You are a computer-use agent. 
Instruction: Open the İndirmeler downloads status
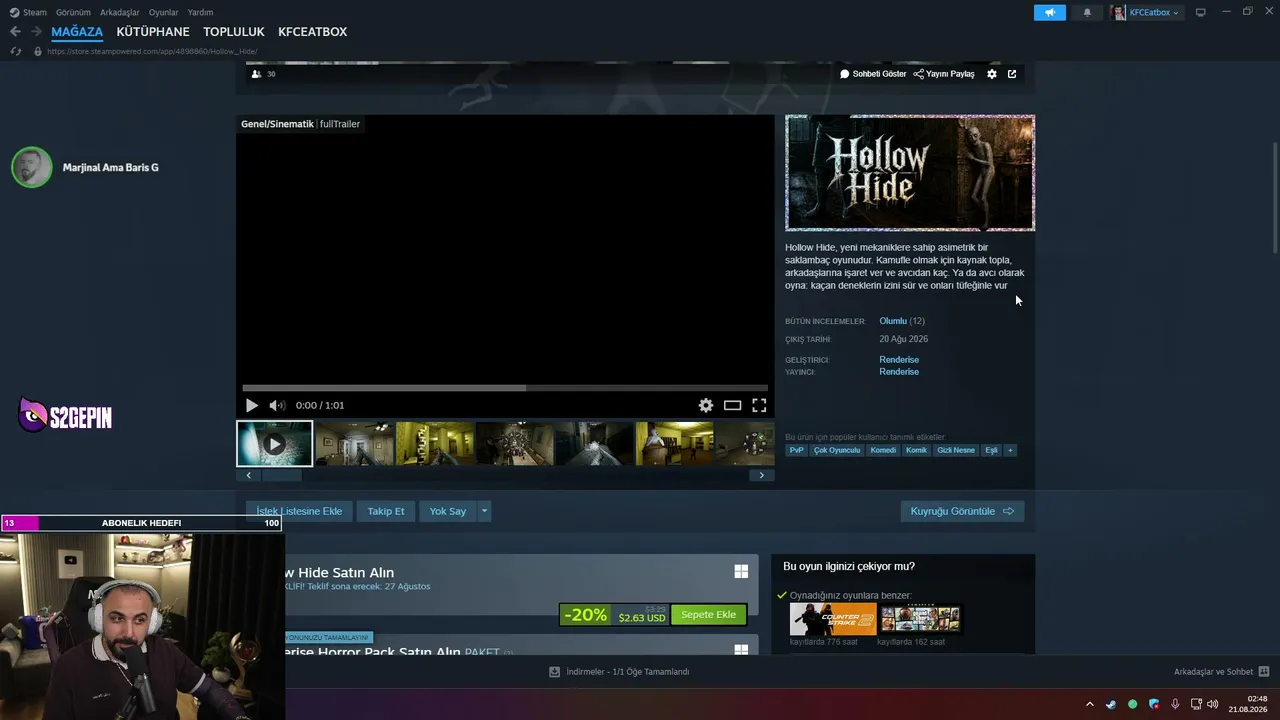tap(619, 672)
